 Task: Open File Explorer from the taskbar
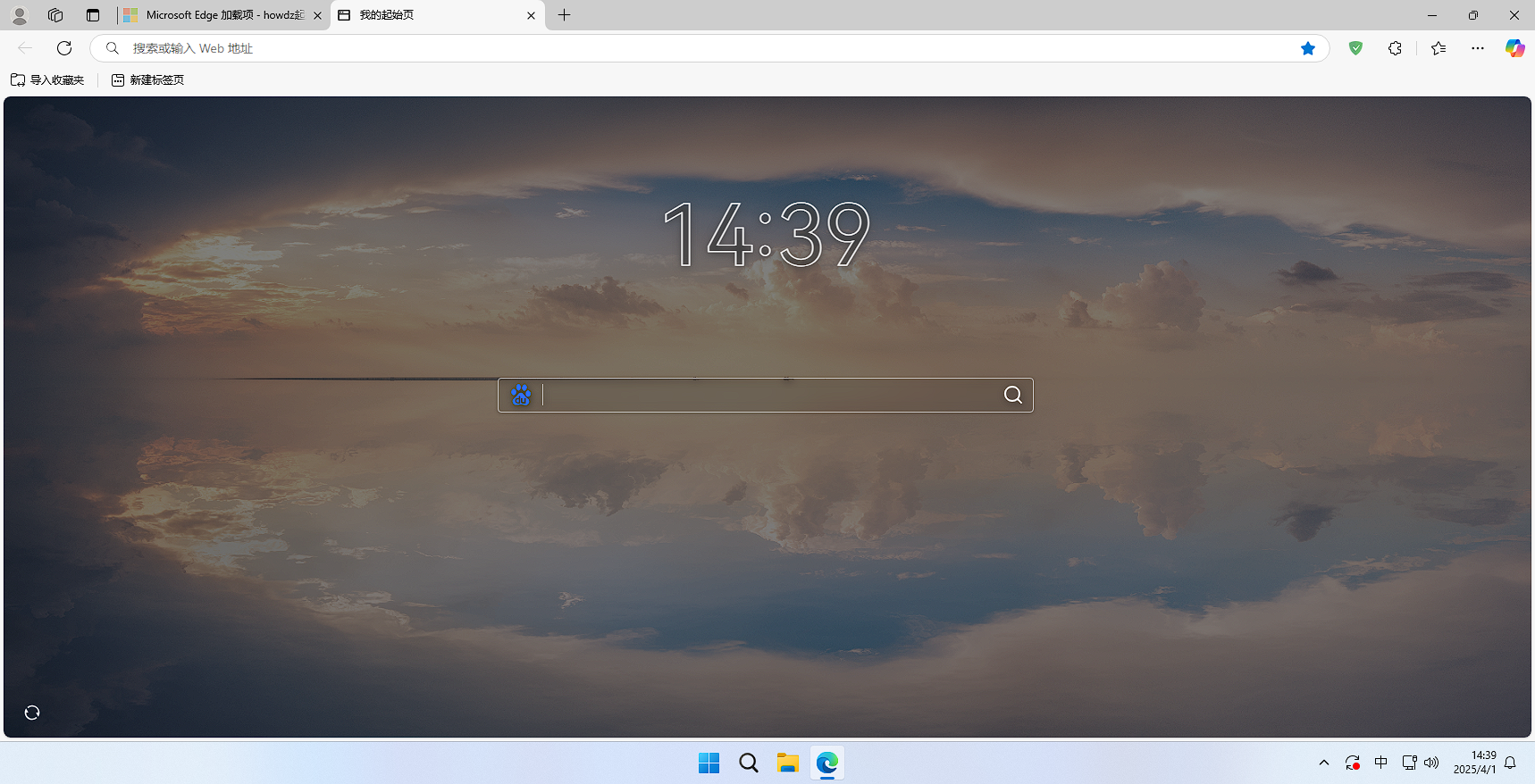click(x=787, y=763)
